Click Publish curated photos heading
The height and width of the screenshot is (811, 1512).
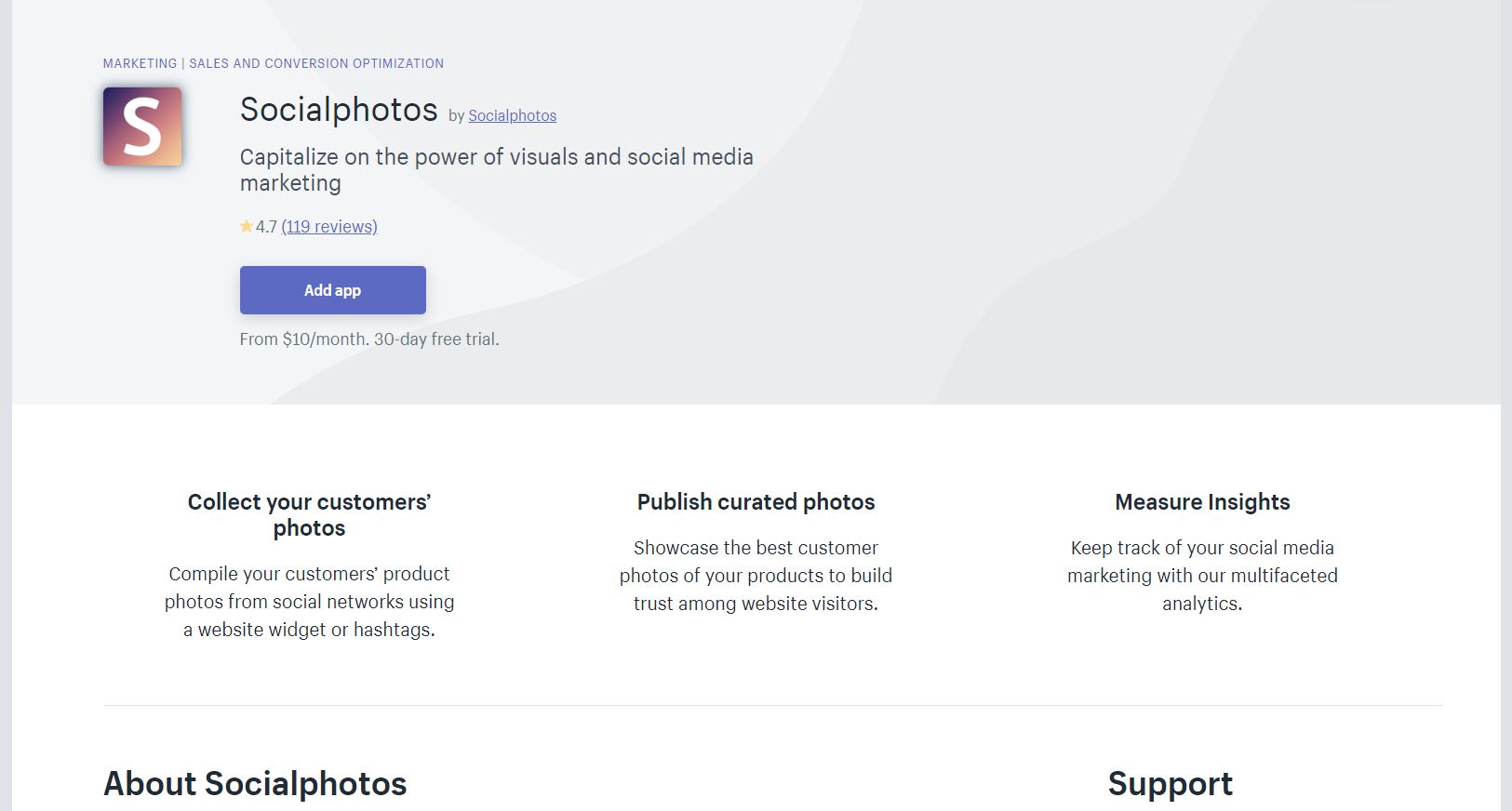tap(756, 502)
